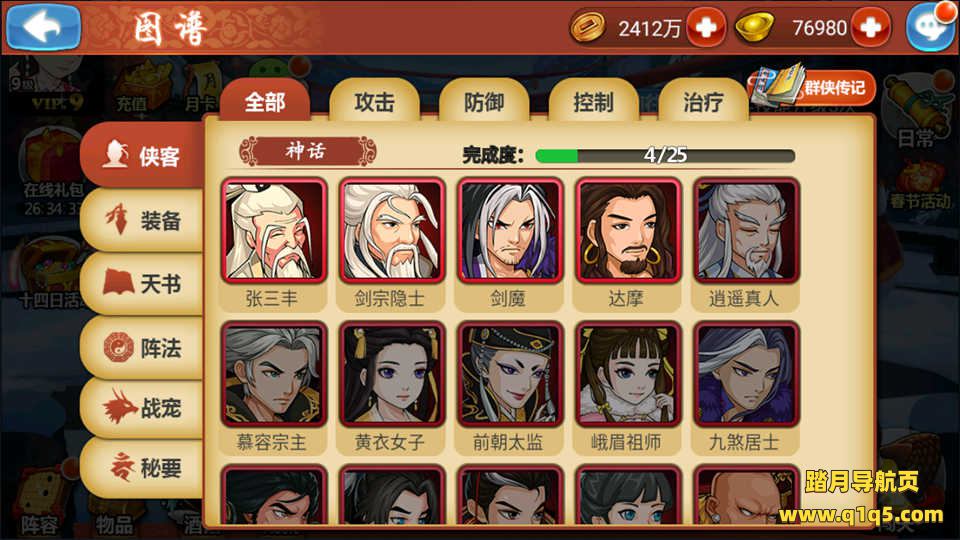
Task: Select 剑魔 hero portrait
Action: [510, 231]
